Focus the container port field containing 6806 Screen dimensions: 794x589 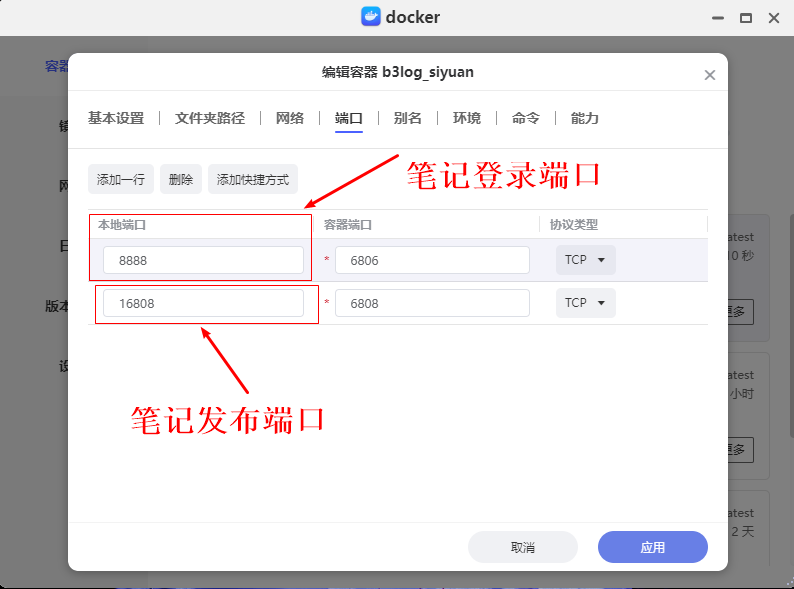(x=432, y=260)
